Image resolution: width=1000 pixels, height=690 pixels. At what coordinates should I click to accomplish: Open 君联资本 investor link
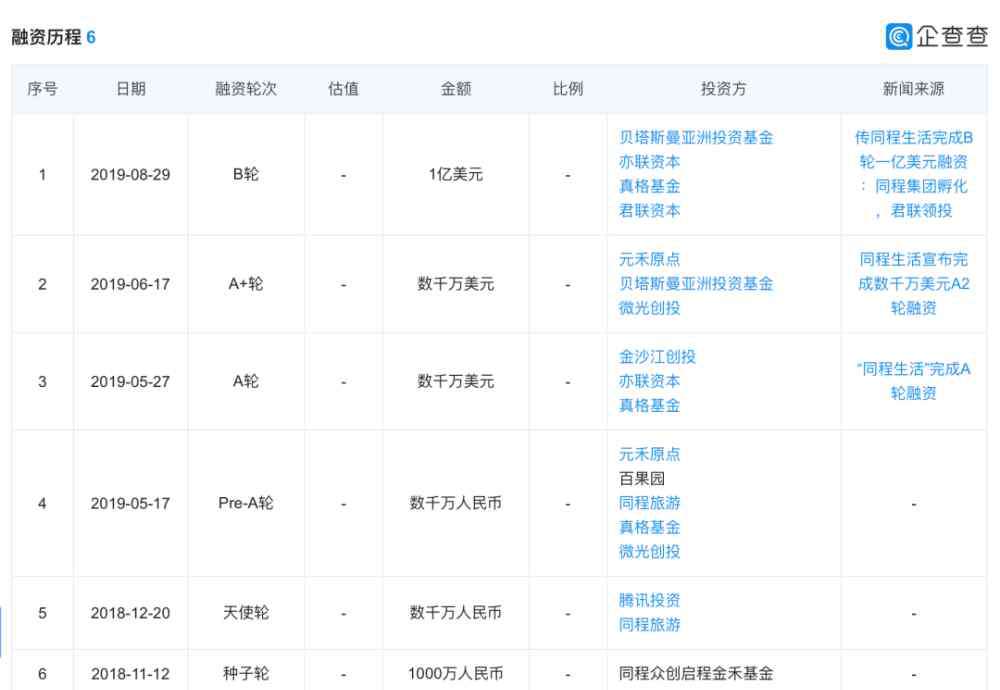click(649, 210)
